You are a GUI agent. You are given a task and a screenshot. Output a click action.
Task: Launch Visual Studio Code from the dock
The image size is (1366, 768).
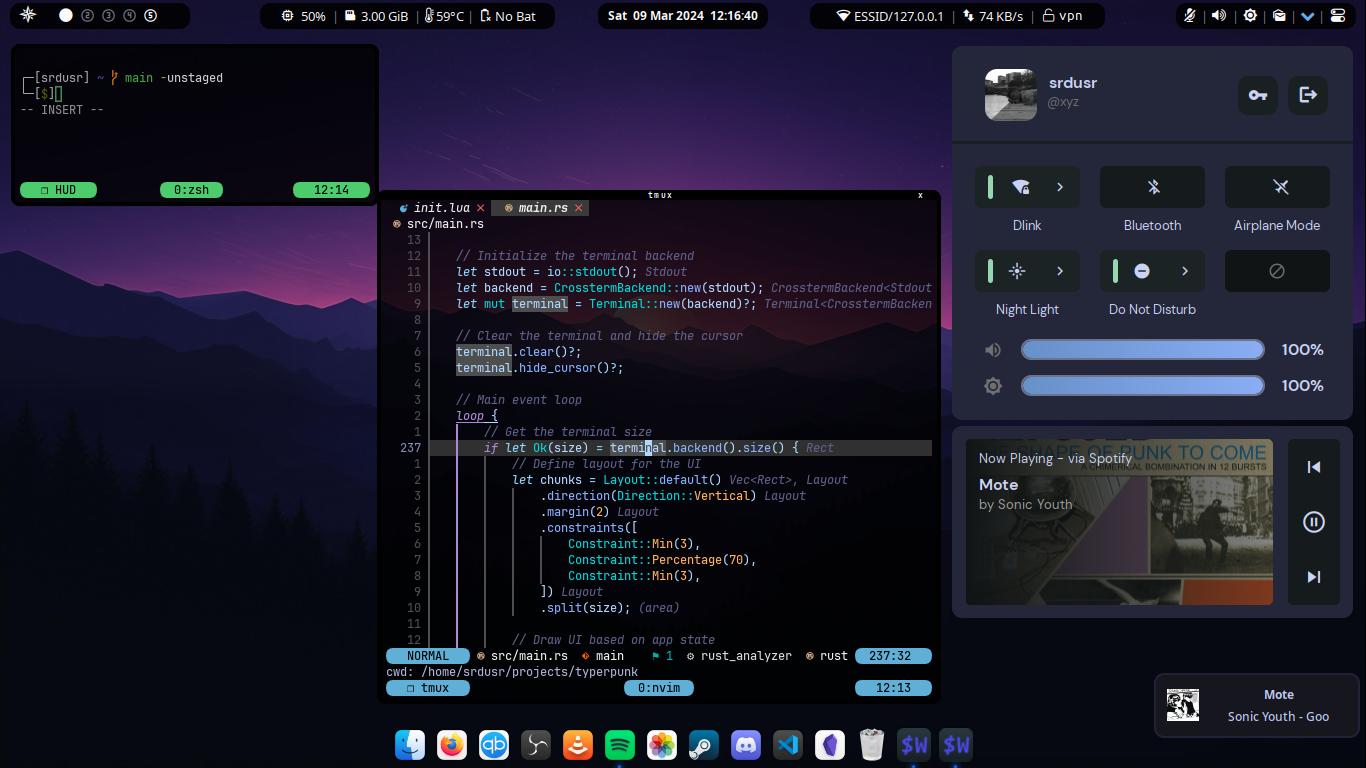point(788,745)
